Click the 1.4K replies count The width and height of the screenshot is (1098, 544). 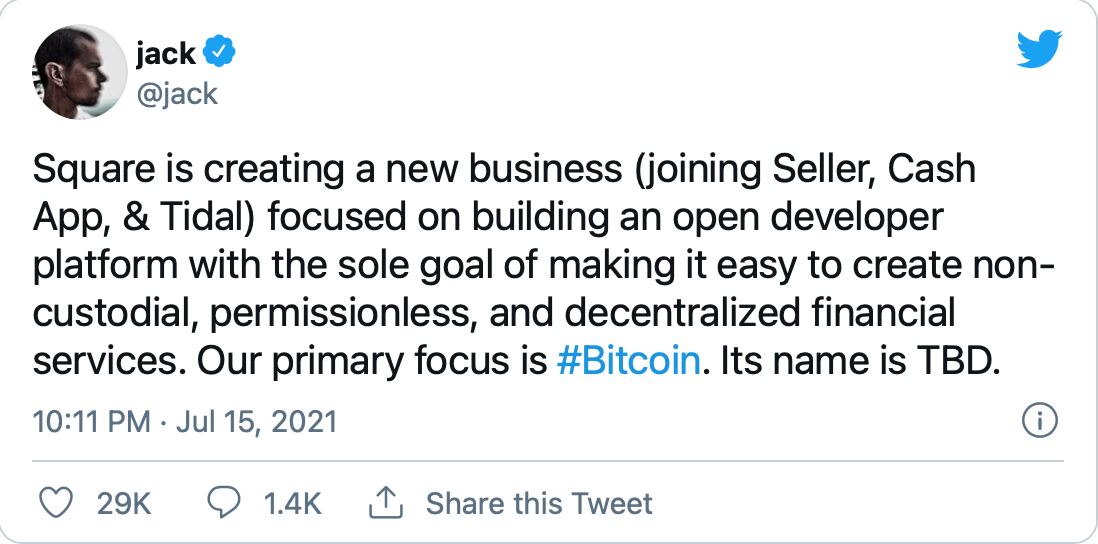point(292,503)
